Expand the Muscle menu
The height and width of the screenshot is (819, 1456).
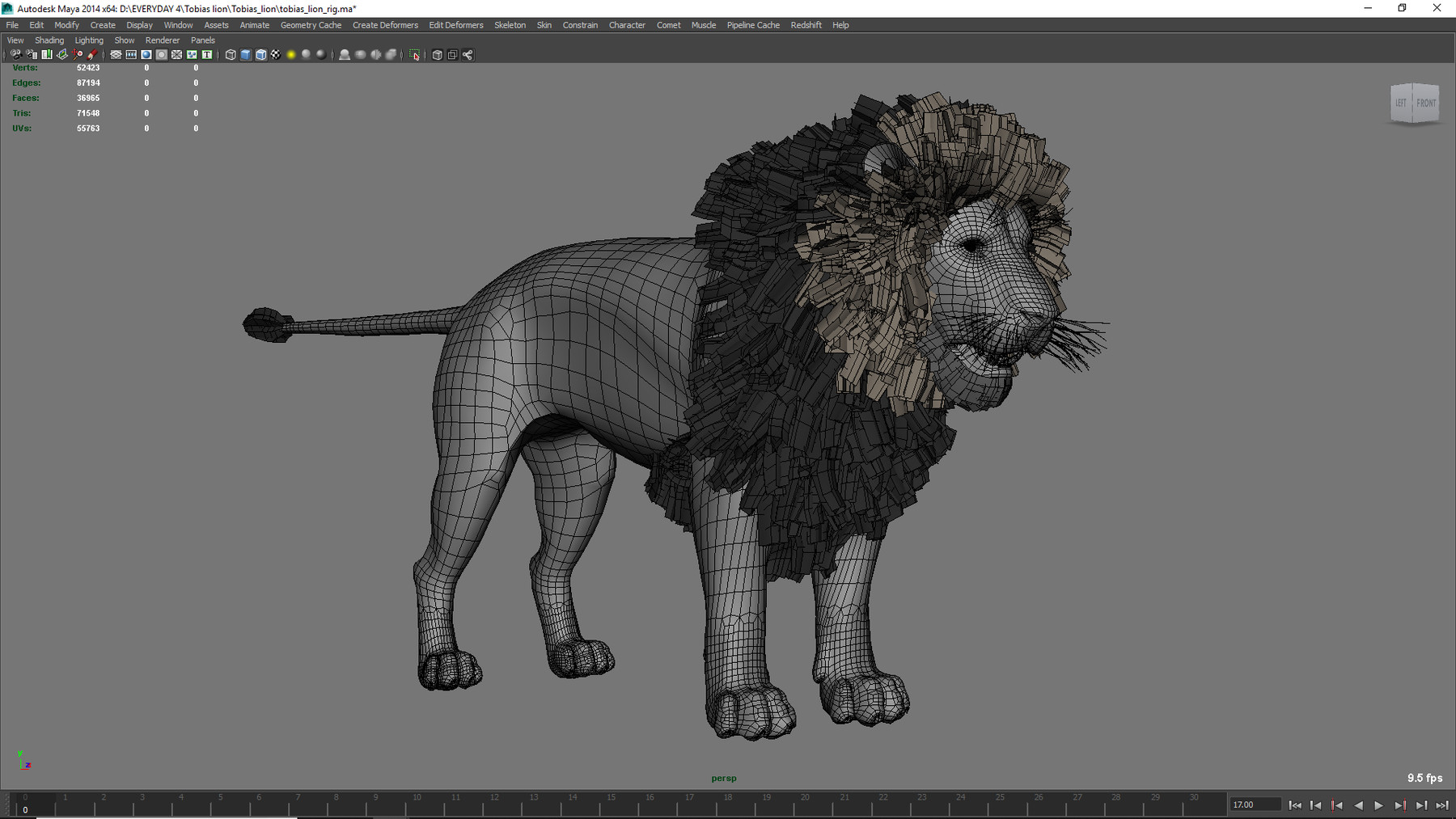[704, 25]
